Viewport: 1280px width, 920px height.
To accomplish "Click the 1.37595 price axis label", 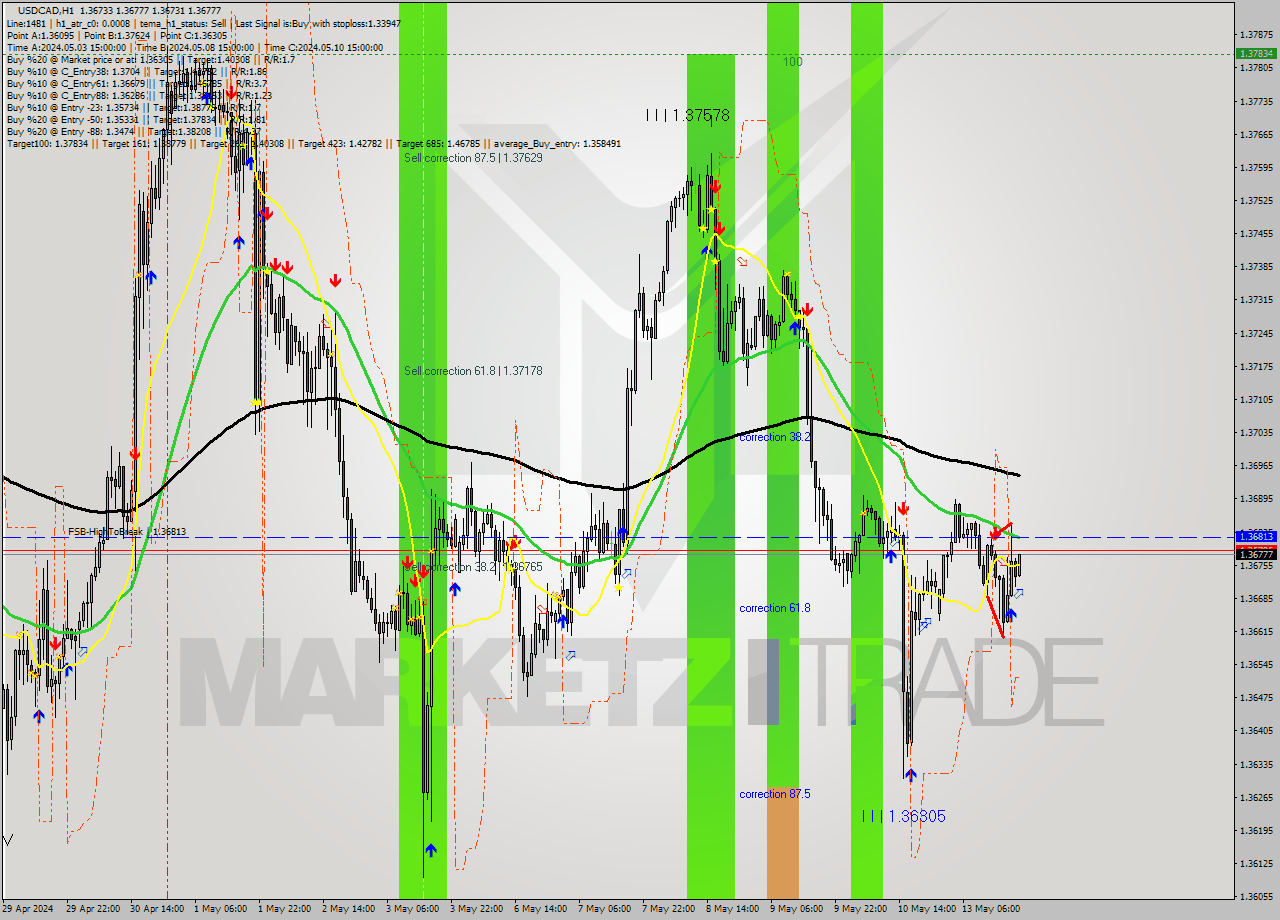I will [x=1255, y=167].
